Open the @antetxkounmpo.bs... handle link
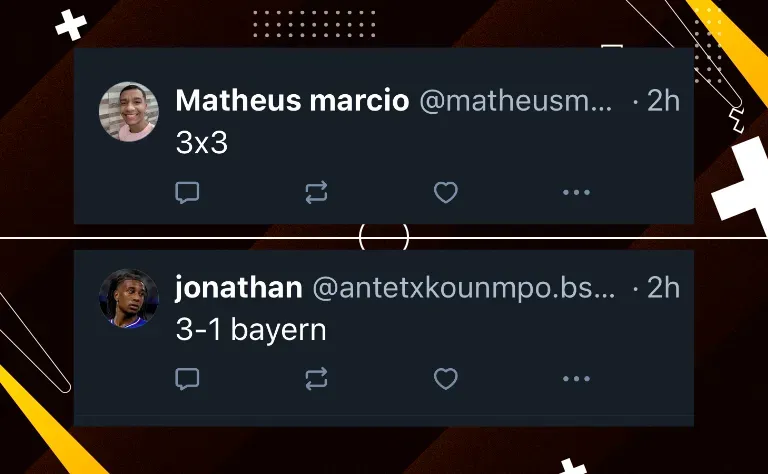This screenshot has width=768, height=474. pyautogui.click(x=463, y=288)
